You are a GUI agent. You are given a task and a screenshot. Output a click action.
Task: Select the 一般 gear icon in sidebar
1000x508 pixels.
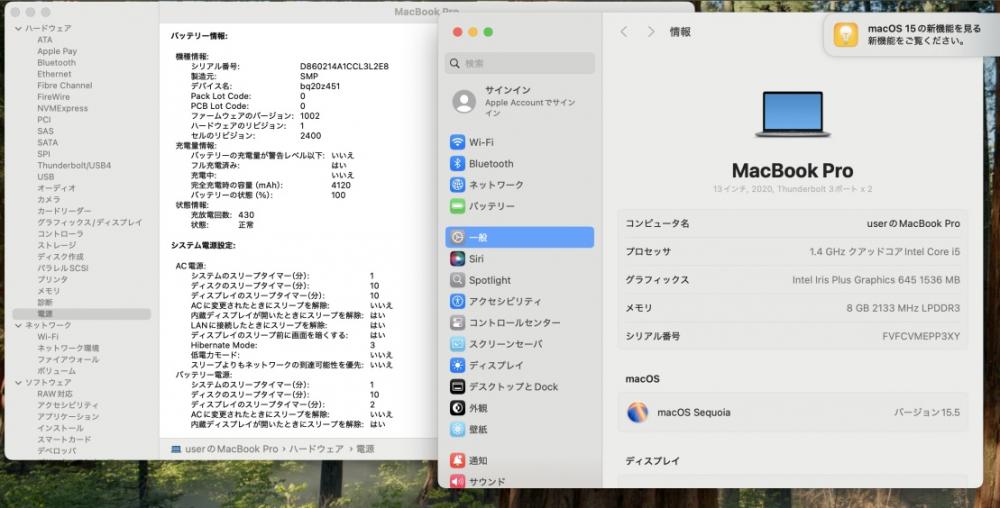[457, 237]
